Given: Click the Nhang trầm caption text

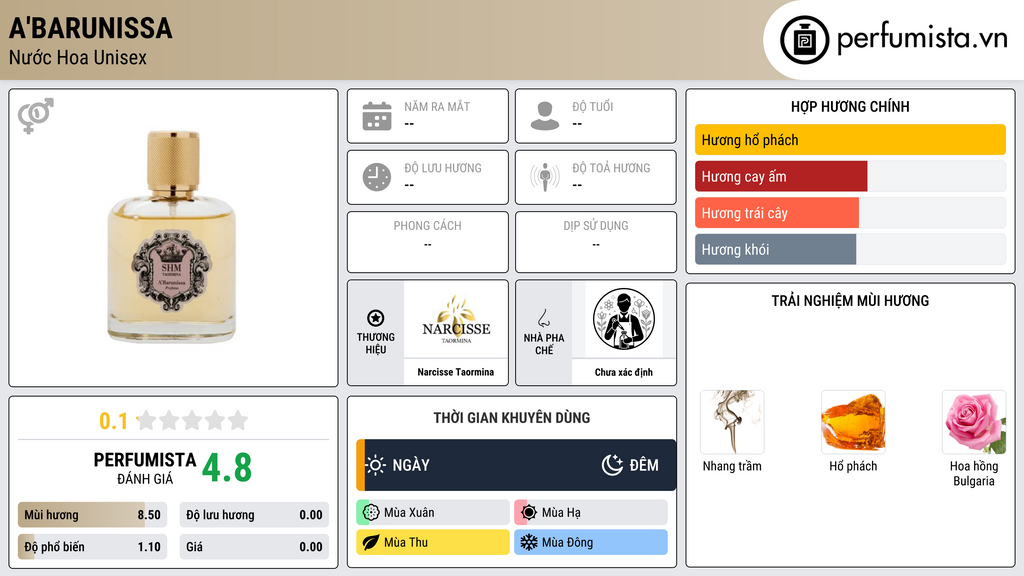Looking at the screenshot, I should pos(732,466).
